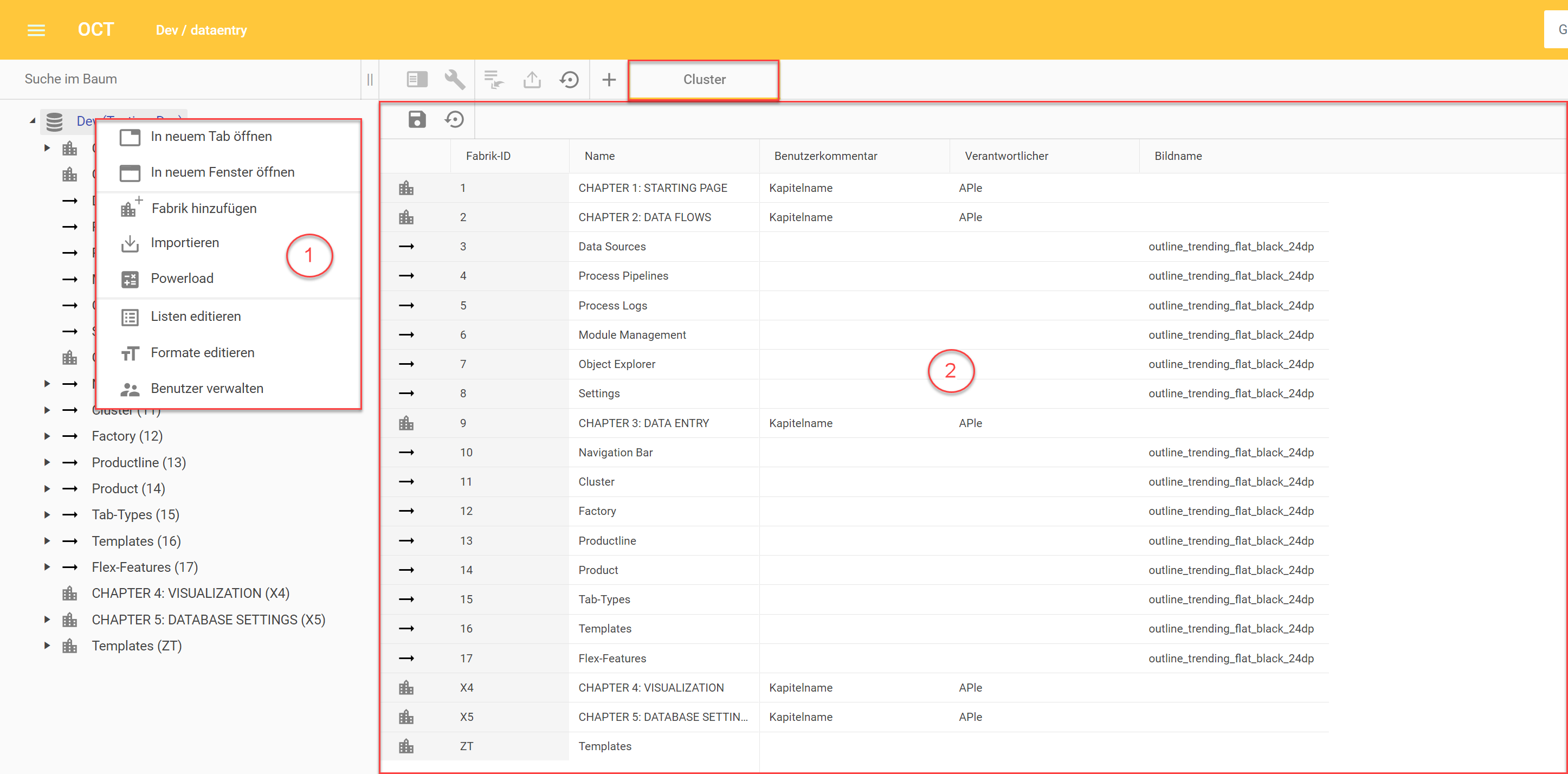
Task: Click the sort rows icon in the toolbar
Action: click(x=494, y=80)
